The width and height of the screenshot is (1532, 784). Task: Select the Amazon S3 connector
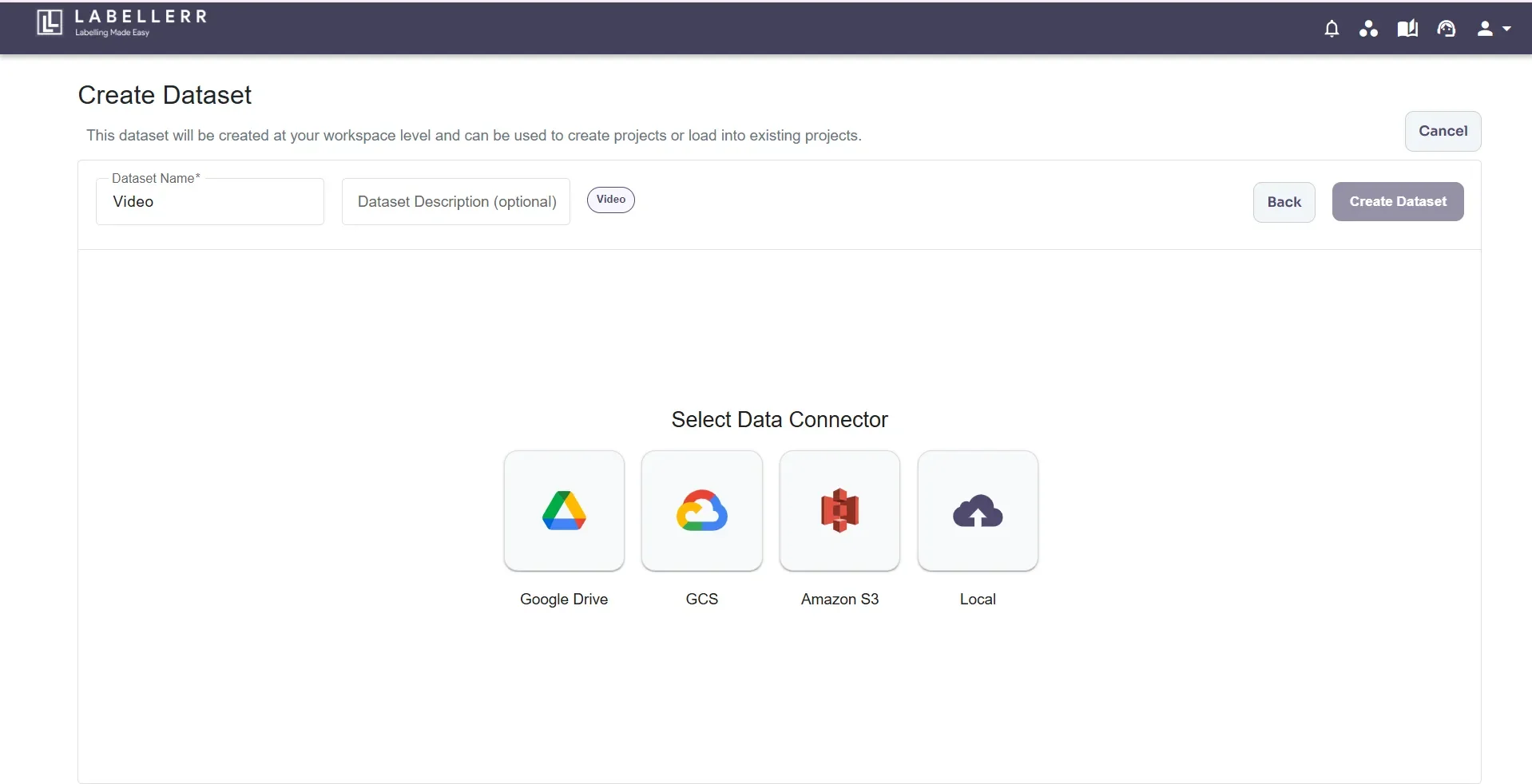[839, 511]
